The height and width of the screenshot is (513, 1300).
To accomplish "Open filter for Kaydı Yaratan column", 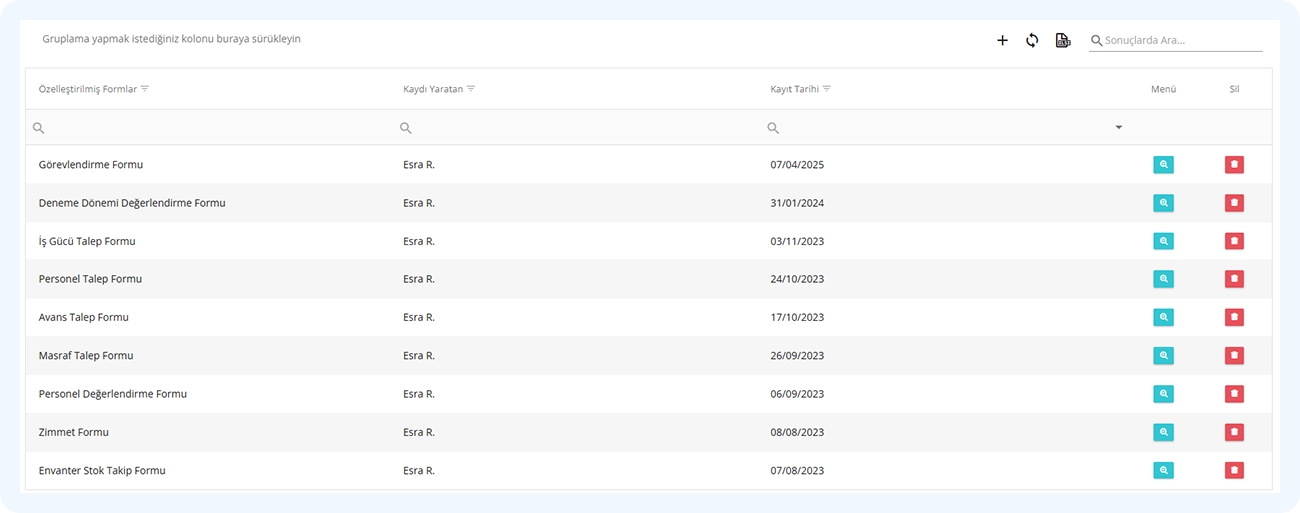I will pyautogui.click(x=471, y=89).
